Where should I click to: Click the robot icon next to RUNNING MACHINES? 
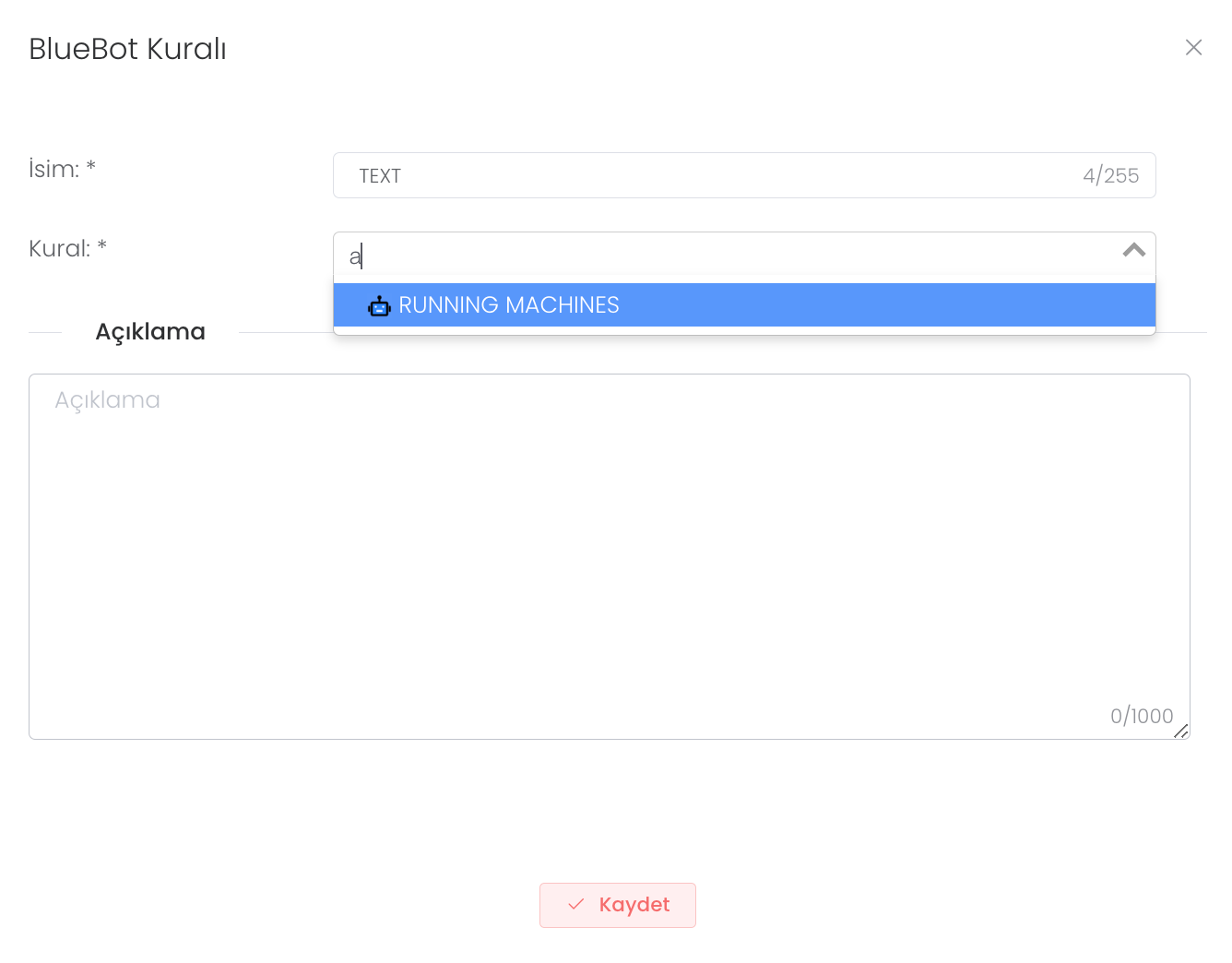(x=379, y=305)
